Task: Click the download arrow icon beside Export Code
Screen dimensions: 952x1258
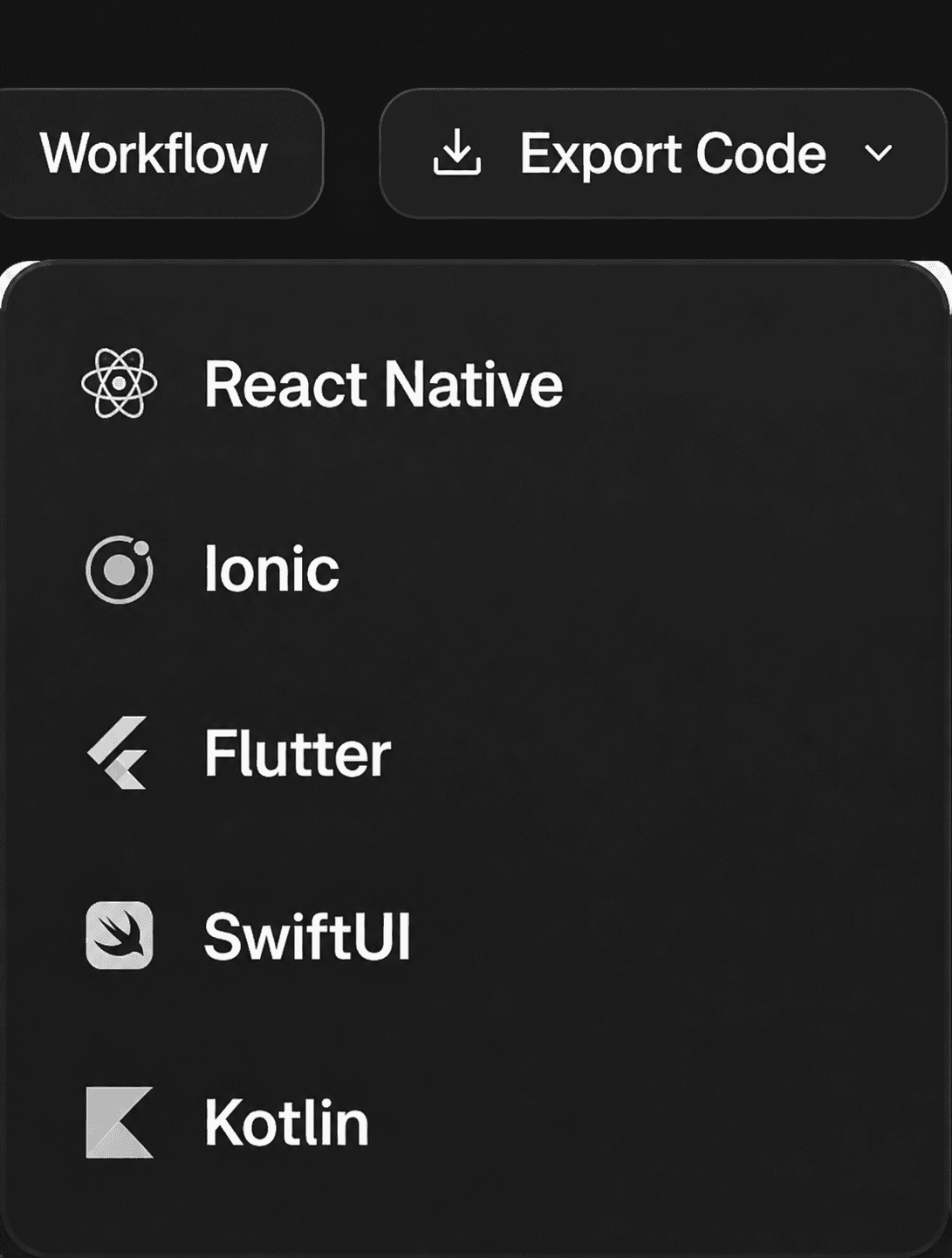Action: [457, 153]
